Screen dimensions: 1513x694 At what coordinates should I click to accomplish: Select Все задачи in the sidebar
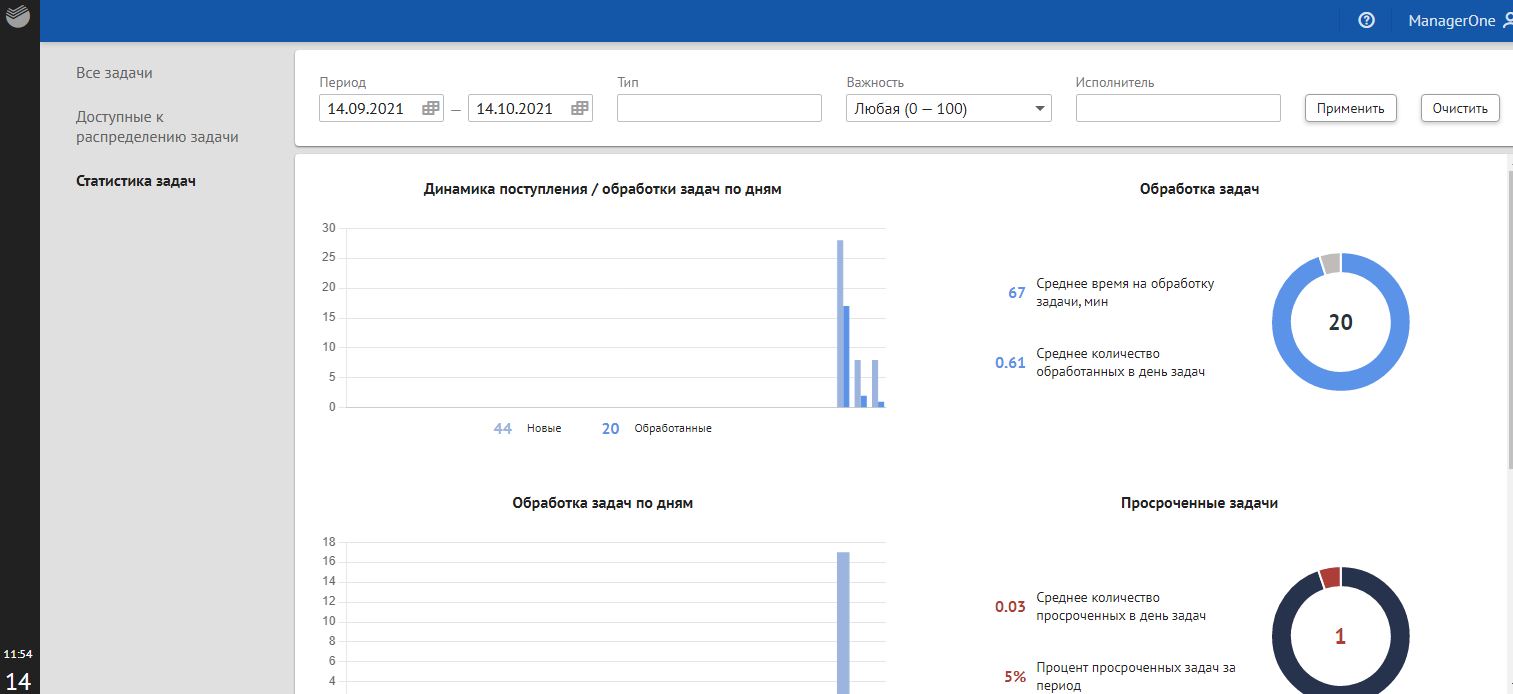[x=113, y=72]
